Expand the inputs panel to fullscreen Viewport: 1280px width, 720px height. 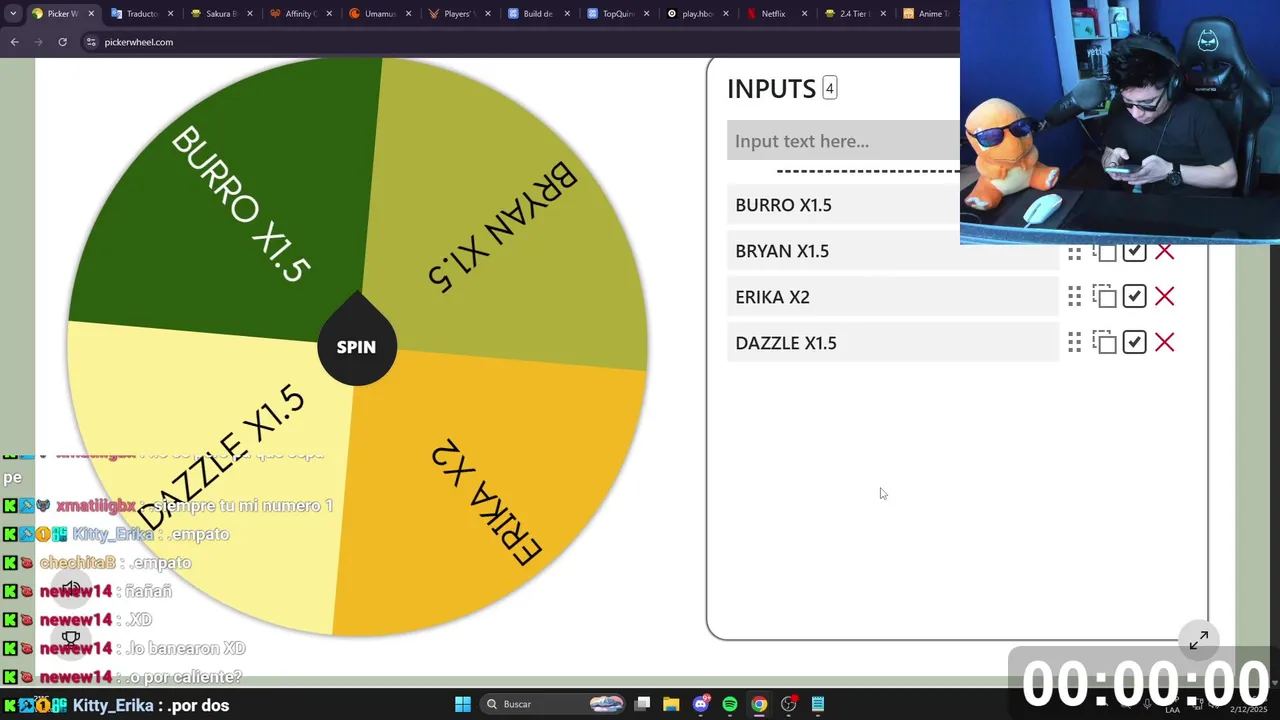click(x=1198, y=640)
